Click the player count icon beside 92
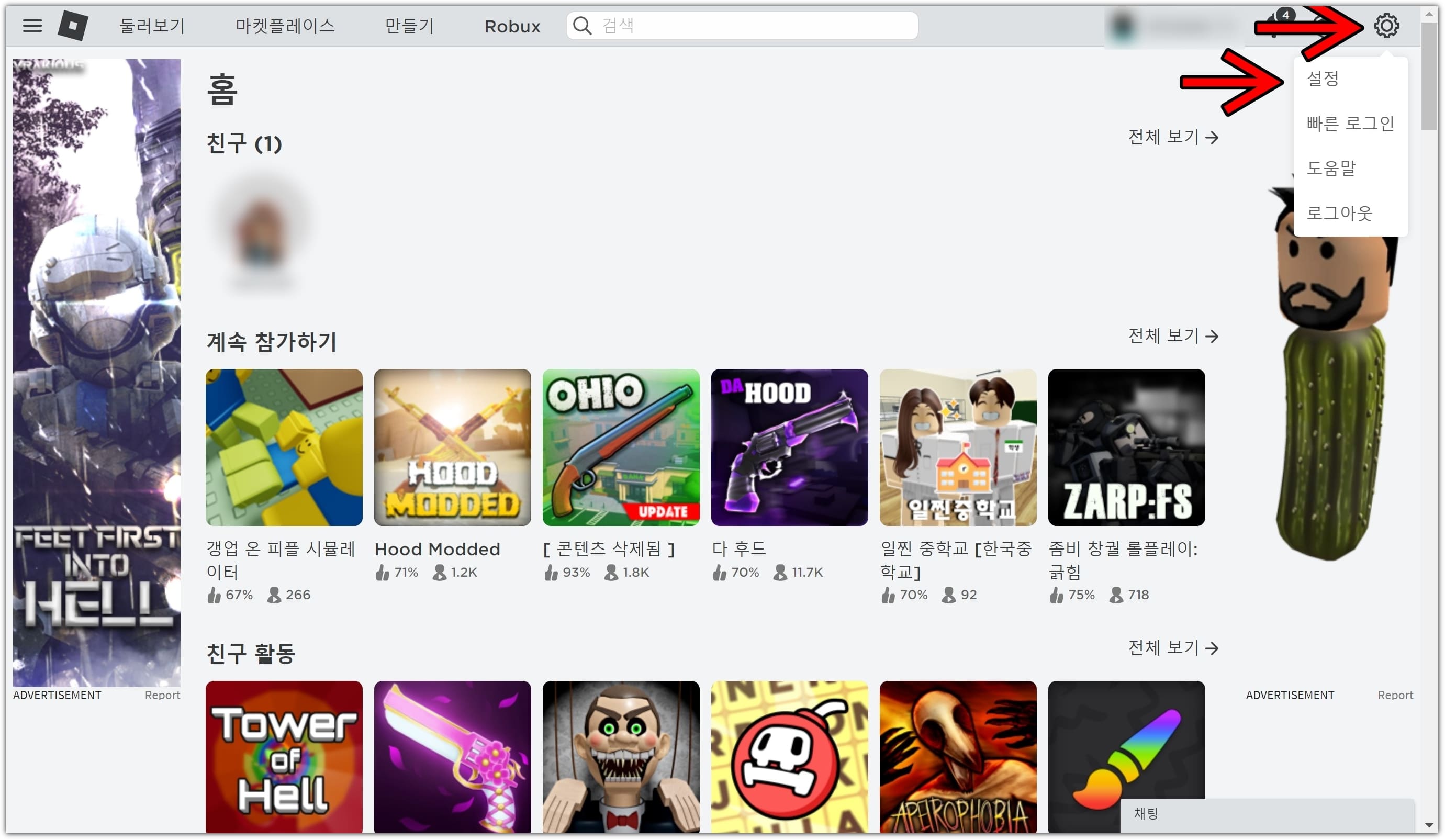The height and width of the screenshot is (840, 1445). [x=948, y=595]
